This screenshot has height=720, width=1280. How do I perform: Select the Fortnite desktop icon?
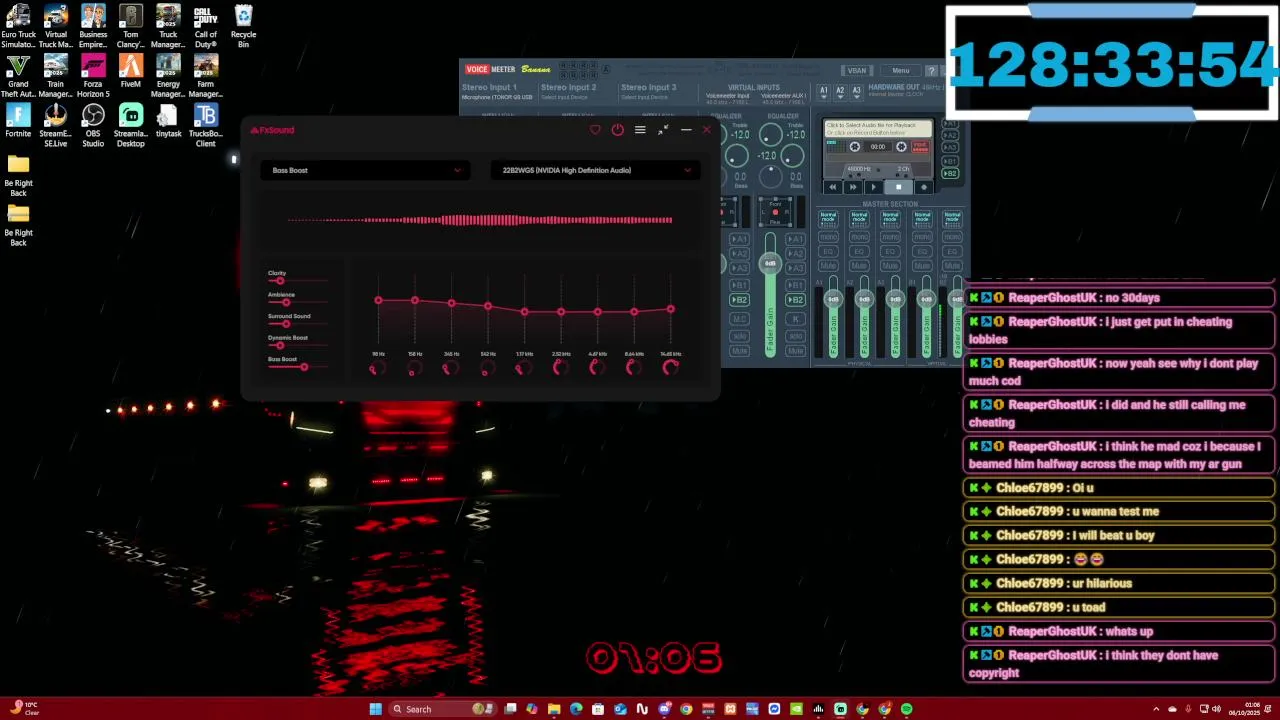point(18,120)
